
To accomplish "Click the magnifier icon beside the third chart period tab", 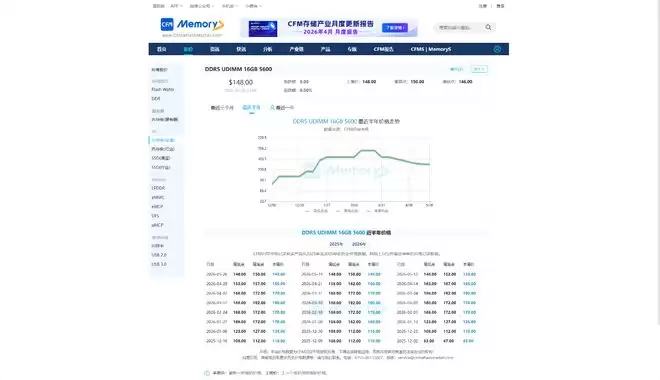I will (x=272, y=108).
